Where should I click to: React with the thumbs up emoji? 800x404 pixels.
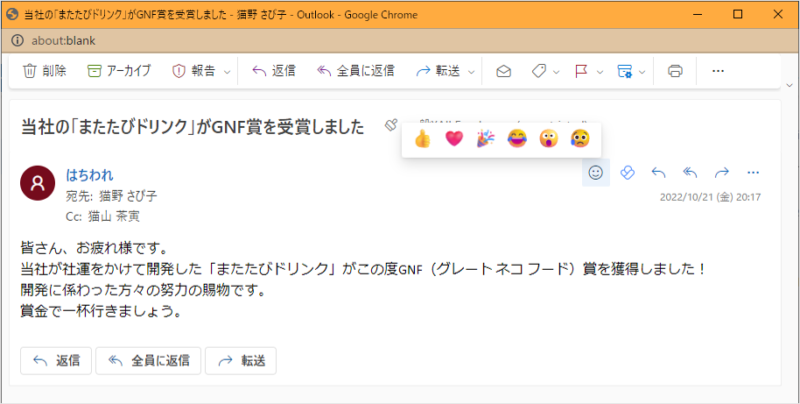pos(422,139)
